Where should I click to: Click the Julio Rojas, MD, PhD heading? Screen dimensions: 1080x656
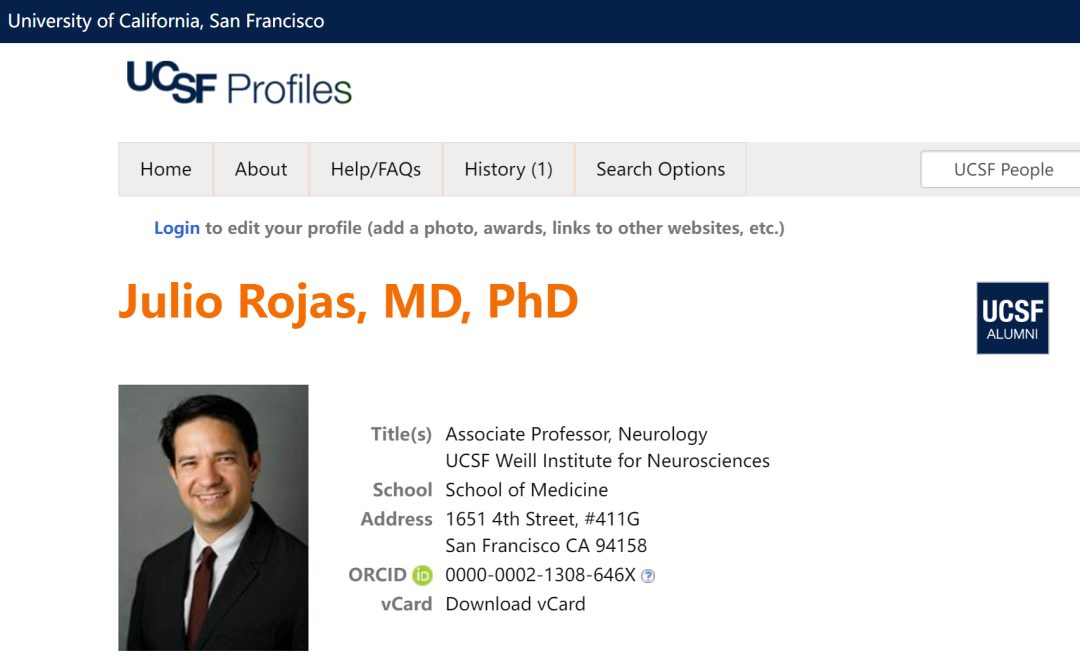click(348, 301)
